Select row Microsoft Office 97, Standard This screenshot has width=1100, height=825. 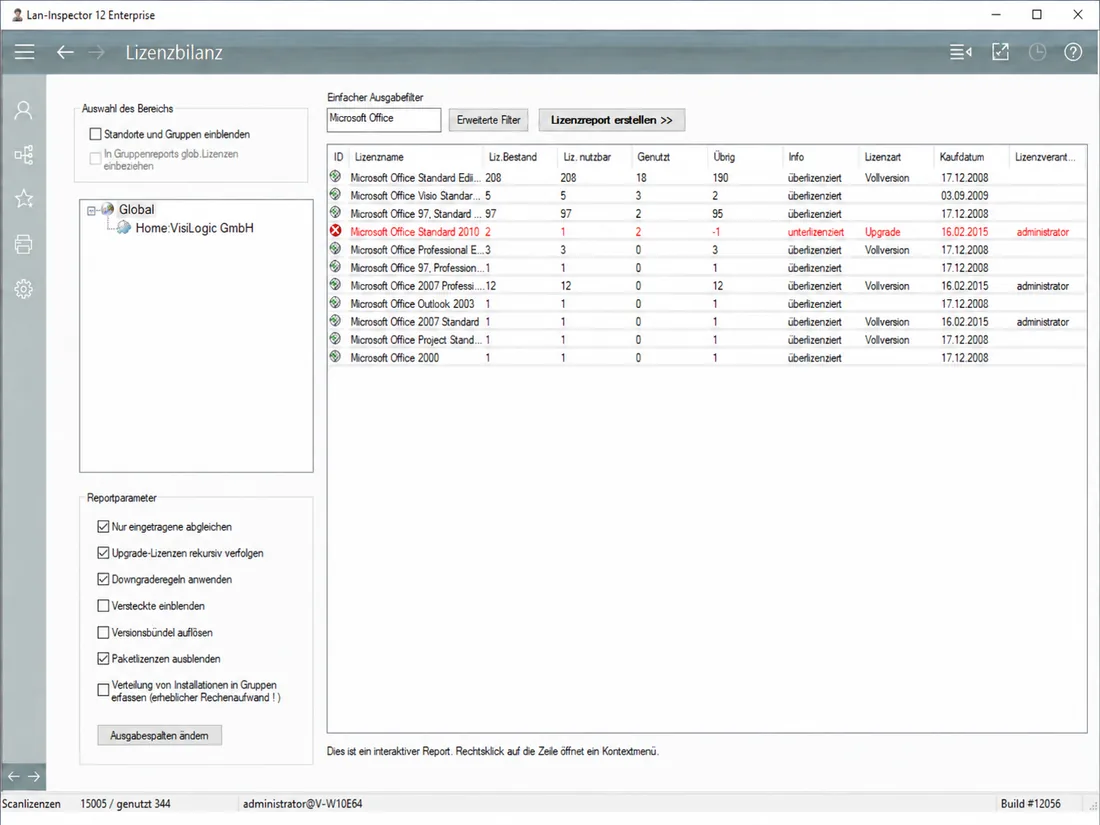coord(707,213)
